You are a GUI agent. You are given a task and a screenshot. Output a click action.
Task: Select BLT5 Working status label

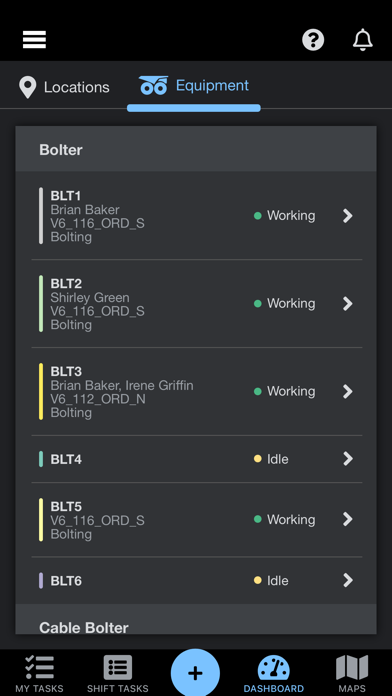tap(291, 519)
